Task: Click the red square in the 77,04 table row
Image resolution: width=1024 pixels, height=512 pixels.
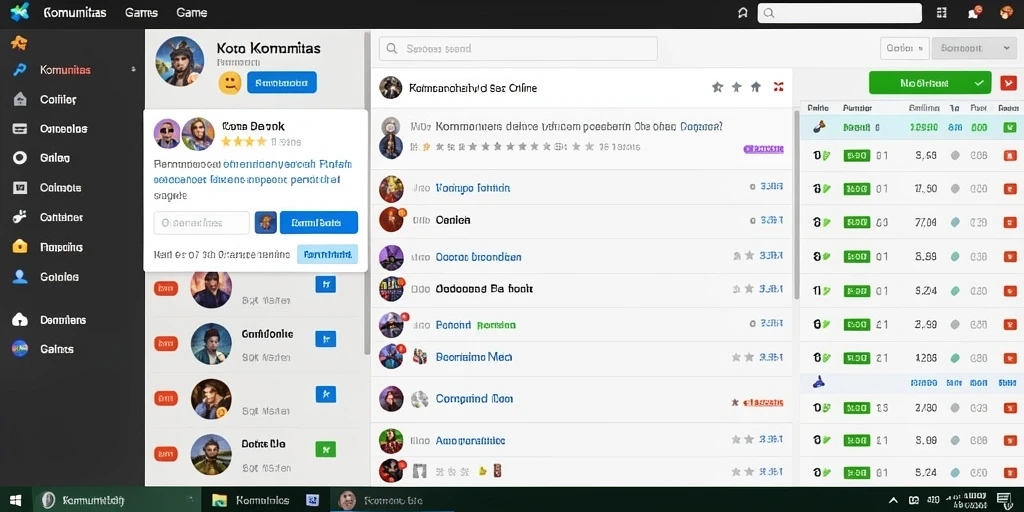Action: click(x=1009, y=223)
